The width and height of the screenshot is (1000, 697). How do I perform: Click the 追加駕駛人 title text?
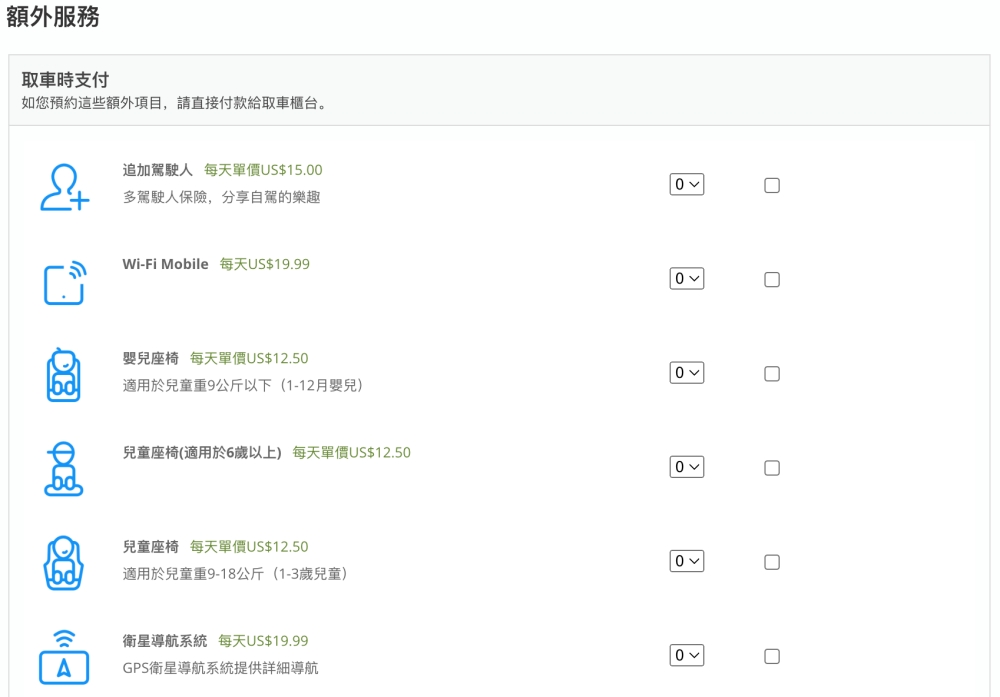(x=158, y=170)
